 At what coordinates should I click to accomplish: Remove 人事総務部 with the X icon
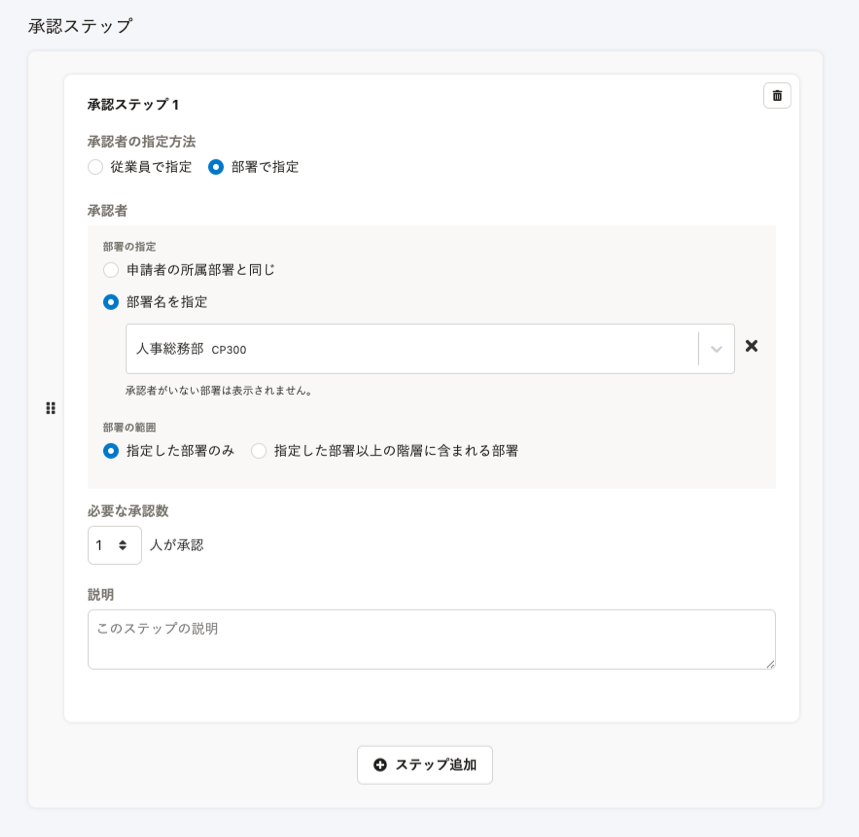pyautogui.click(x=752, y=346)
